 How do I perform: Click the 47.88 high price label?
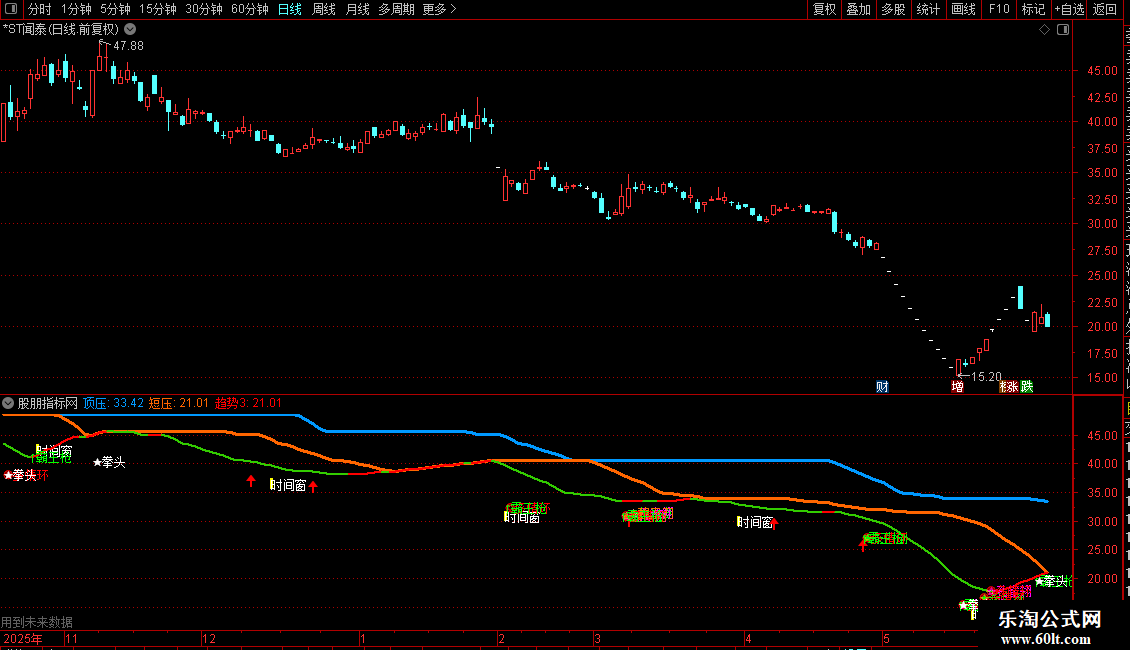click(x=128, y=46)
